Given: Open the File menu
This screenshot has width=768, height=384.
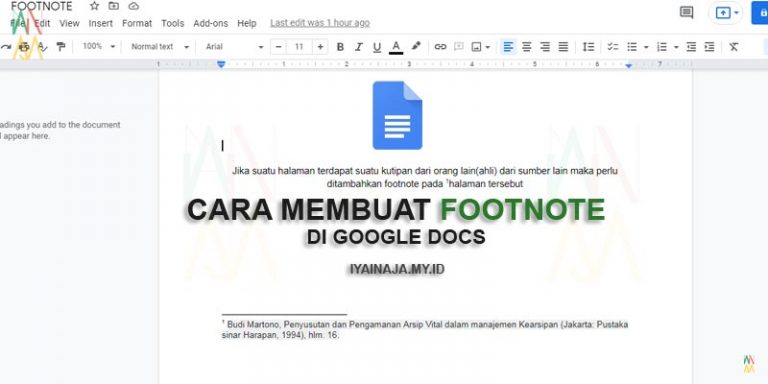Looking at the screenshot, I should [x=18, y=23].
